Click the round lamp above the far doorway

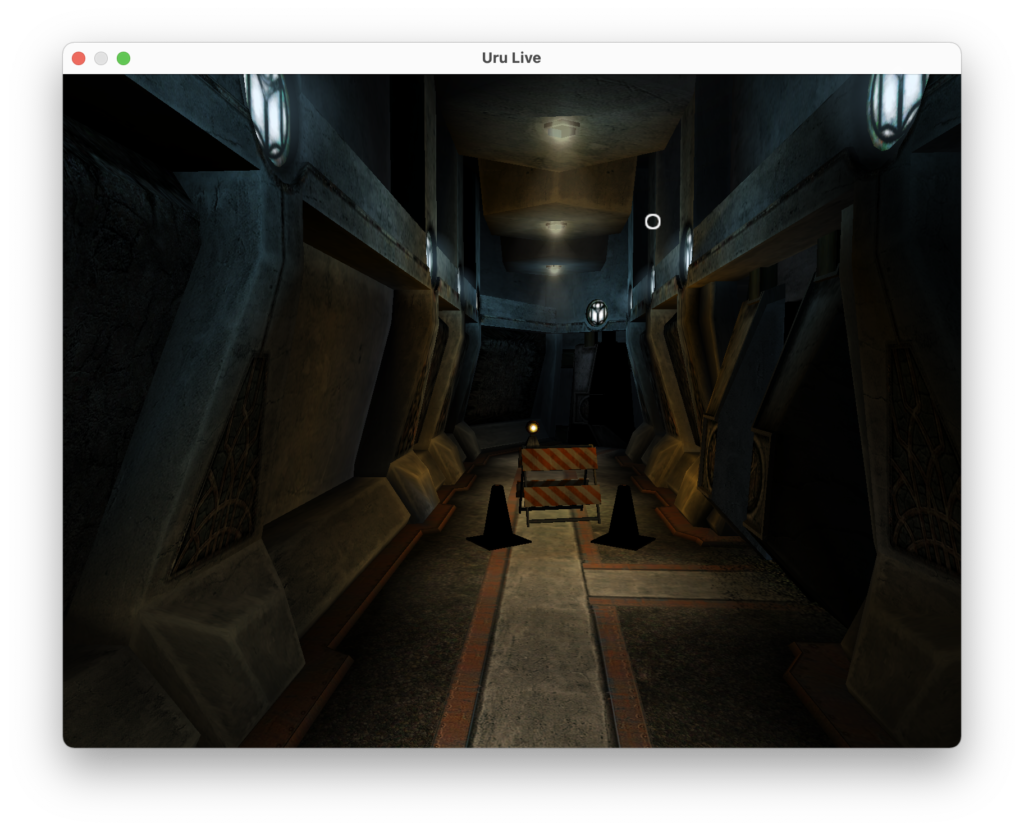(596, 314)
